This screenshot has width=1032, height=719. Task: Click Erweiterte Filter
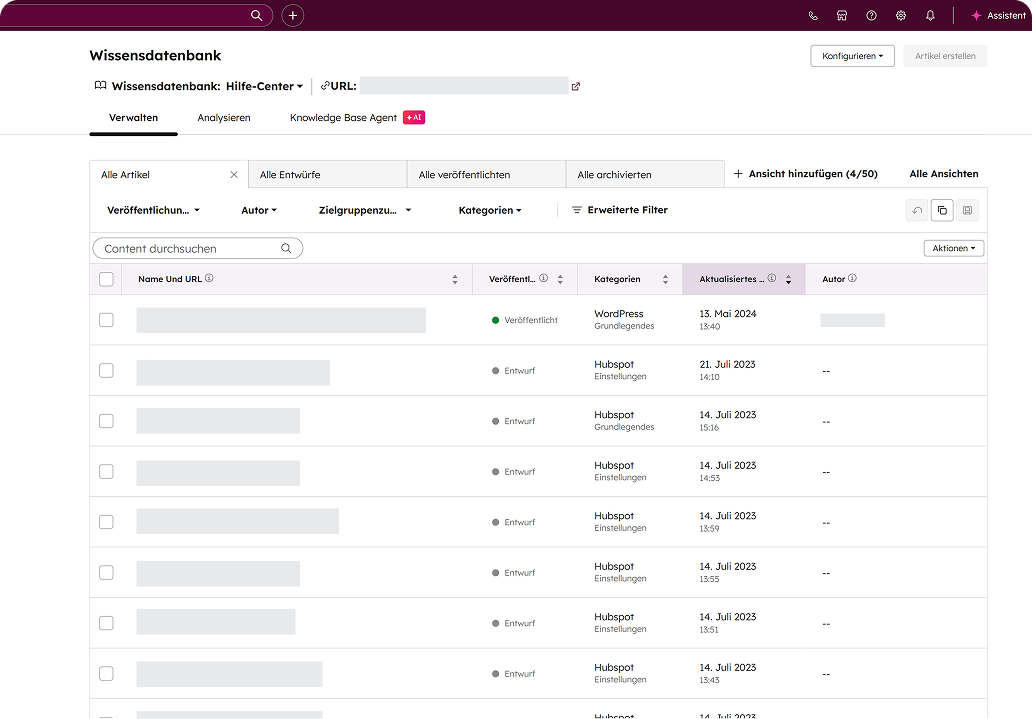point(620,210)
